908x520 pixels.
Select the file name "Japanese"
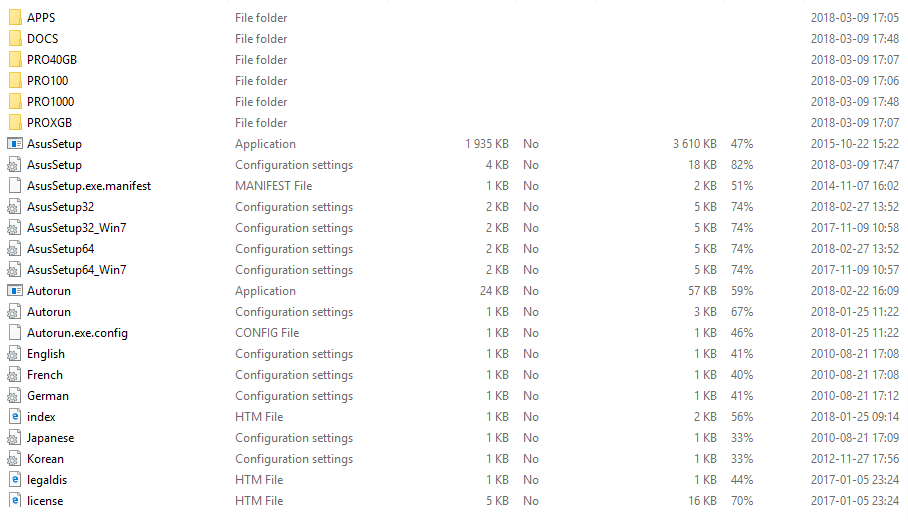pos(50,438)
